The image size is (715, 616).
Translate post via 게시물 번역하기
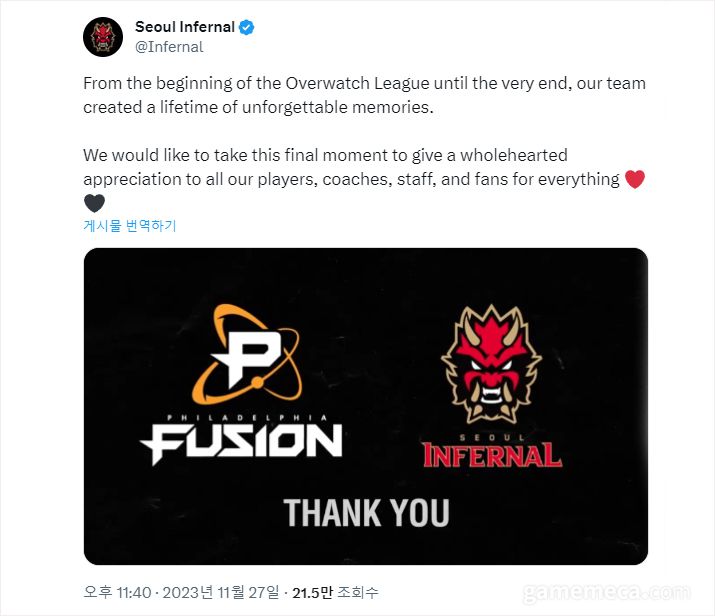click(130, 225)
